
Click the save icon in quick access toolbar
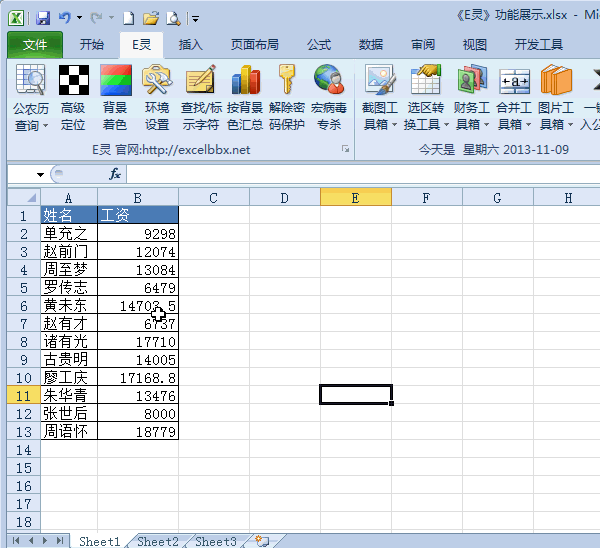click(x=43, y=18)
